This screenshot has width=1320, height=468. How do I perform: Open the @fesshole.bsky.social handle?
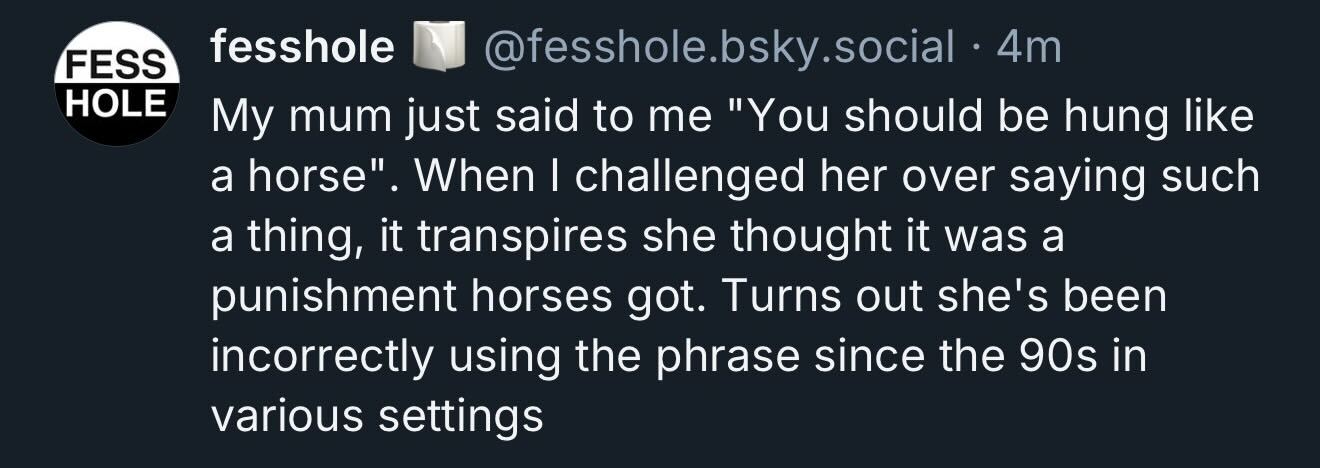pyautogui.click(x=718, y=47)
